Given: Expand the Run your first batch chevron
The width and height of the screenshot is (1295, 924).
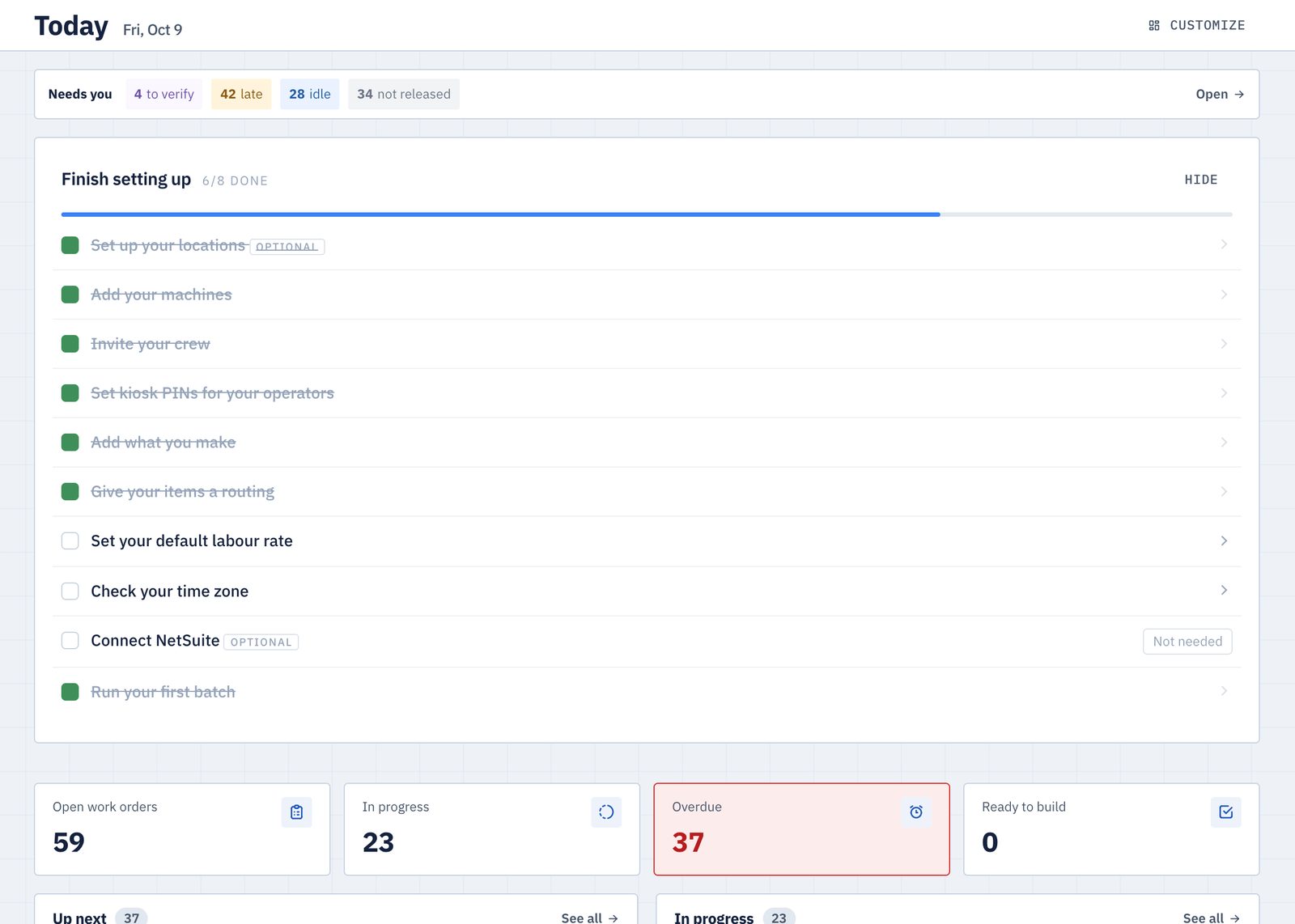Looking at the screenshot, I should 1224,691.
